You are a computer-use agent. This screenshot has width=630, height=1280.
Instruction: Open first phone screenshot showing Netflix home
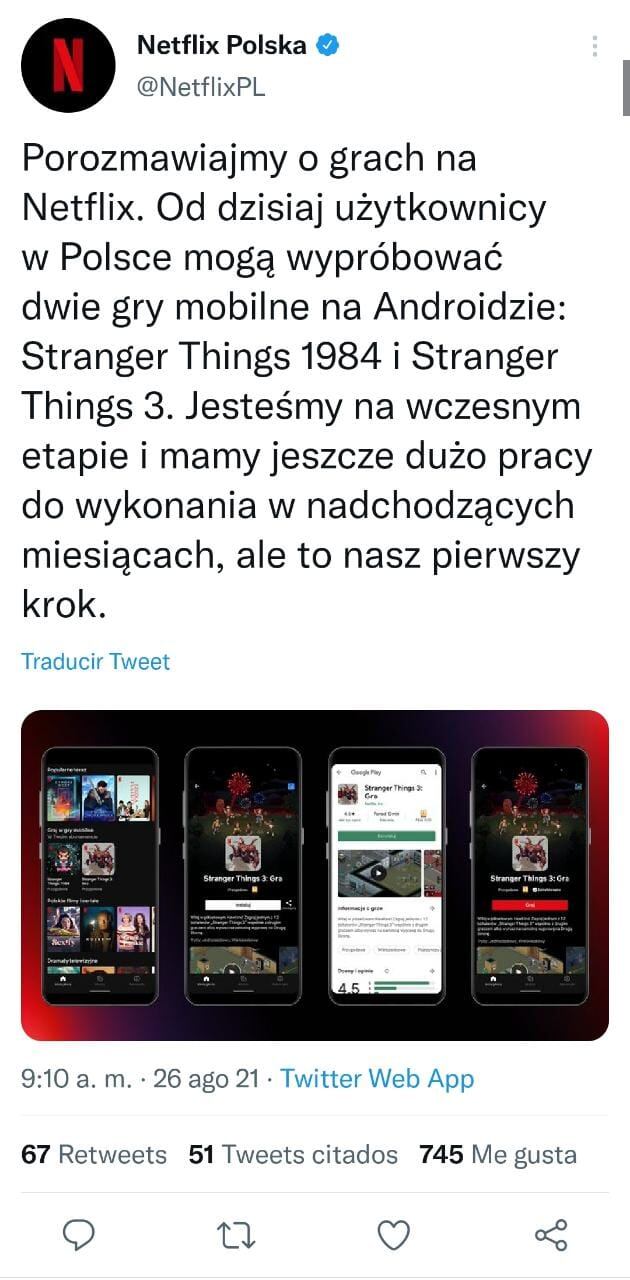click(x=100, y=875)
